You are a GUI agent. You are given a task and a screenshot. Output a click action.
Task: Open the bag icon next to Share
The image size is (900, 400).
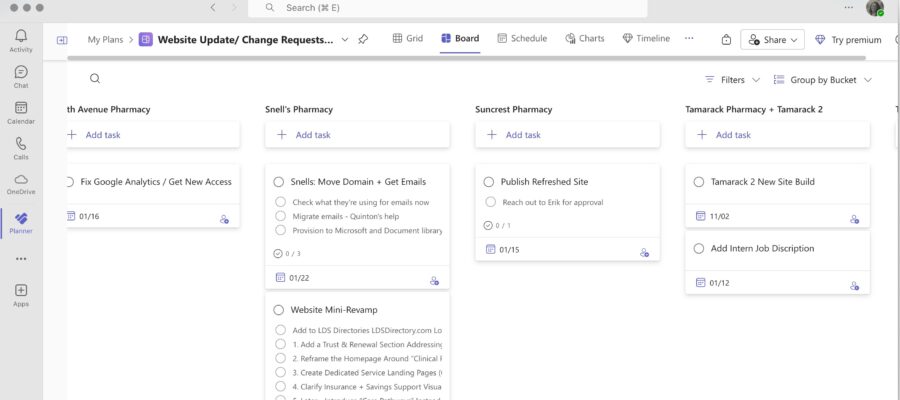click(x=726, y=40)
